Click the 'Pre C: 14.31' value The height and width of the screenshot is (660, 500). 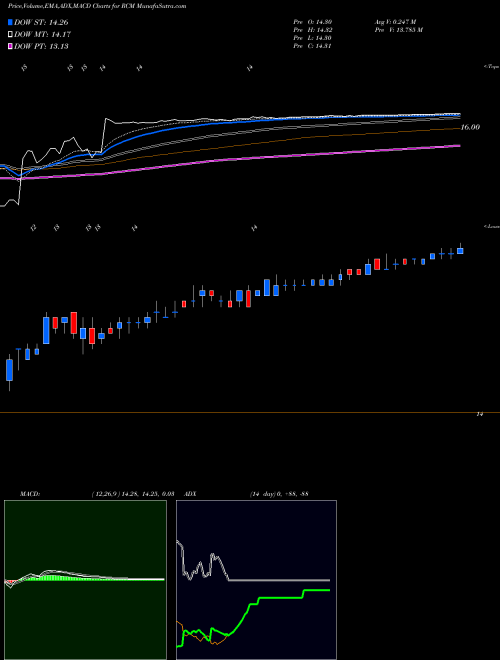[313, 46]
